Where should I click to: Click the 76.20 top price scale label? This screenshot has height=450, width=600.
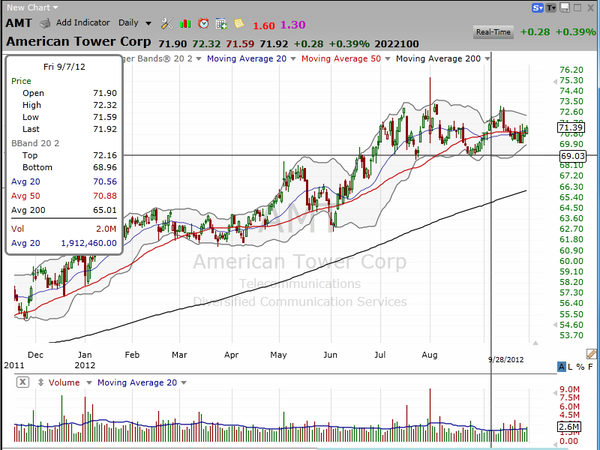(571, 70)
